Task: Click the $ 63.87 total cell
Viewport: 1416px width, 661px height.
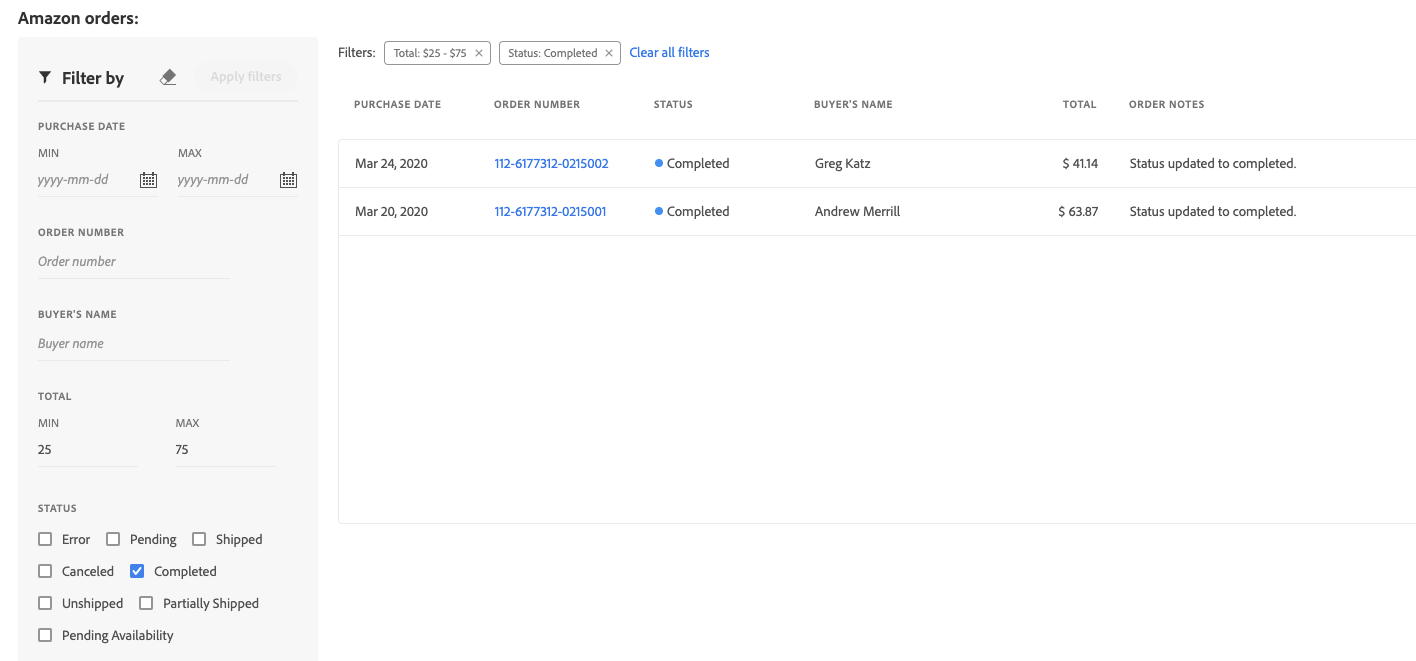Action: (x=1078, y=211)
